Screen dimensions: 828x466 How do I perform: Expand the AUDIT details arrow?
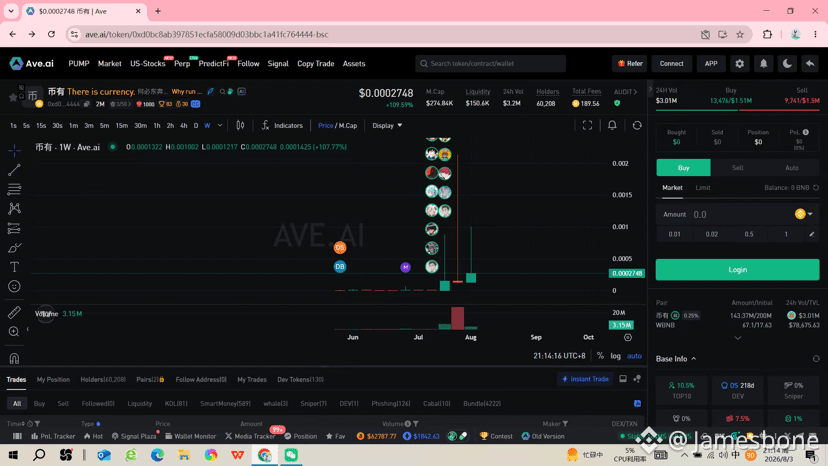click(x=635, y=92)
